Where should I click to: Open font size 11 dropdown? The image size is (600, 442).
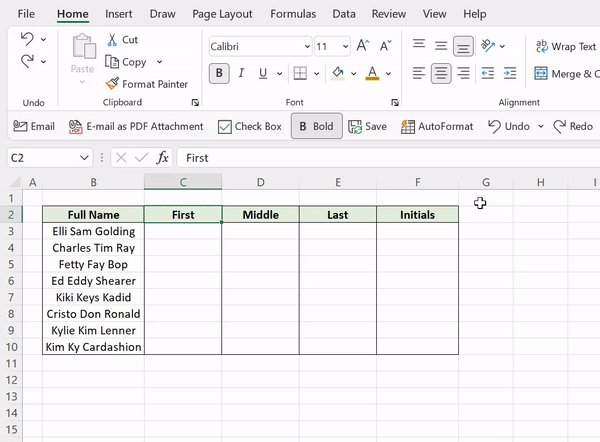(x=345, y=47)
